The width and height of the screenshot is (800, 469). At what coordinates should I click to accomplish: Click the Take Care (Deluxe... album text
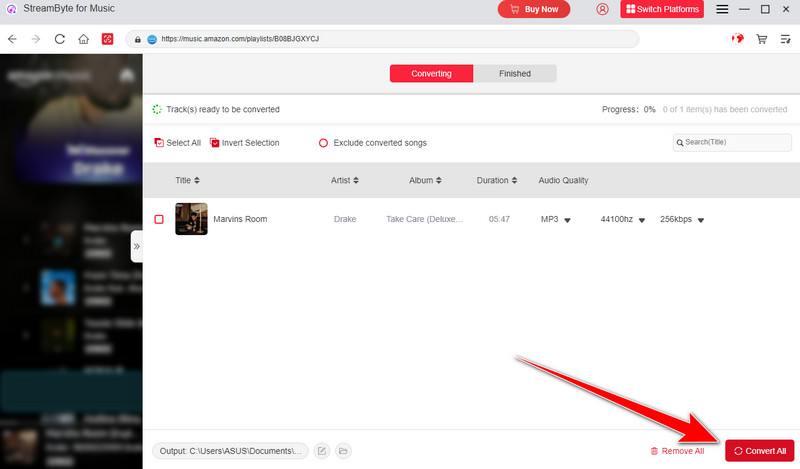coord(424,219)
